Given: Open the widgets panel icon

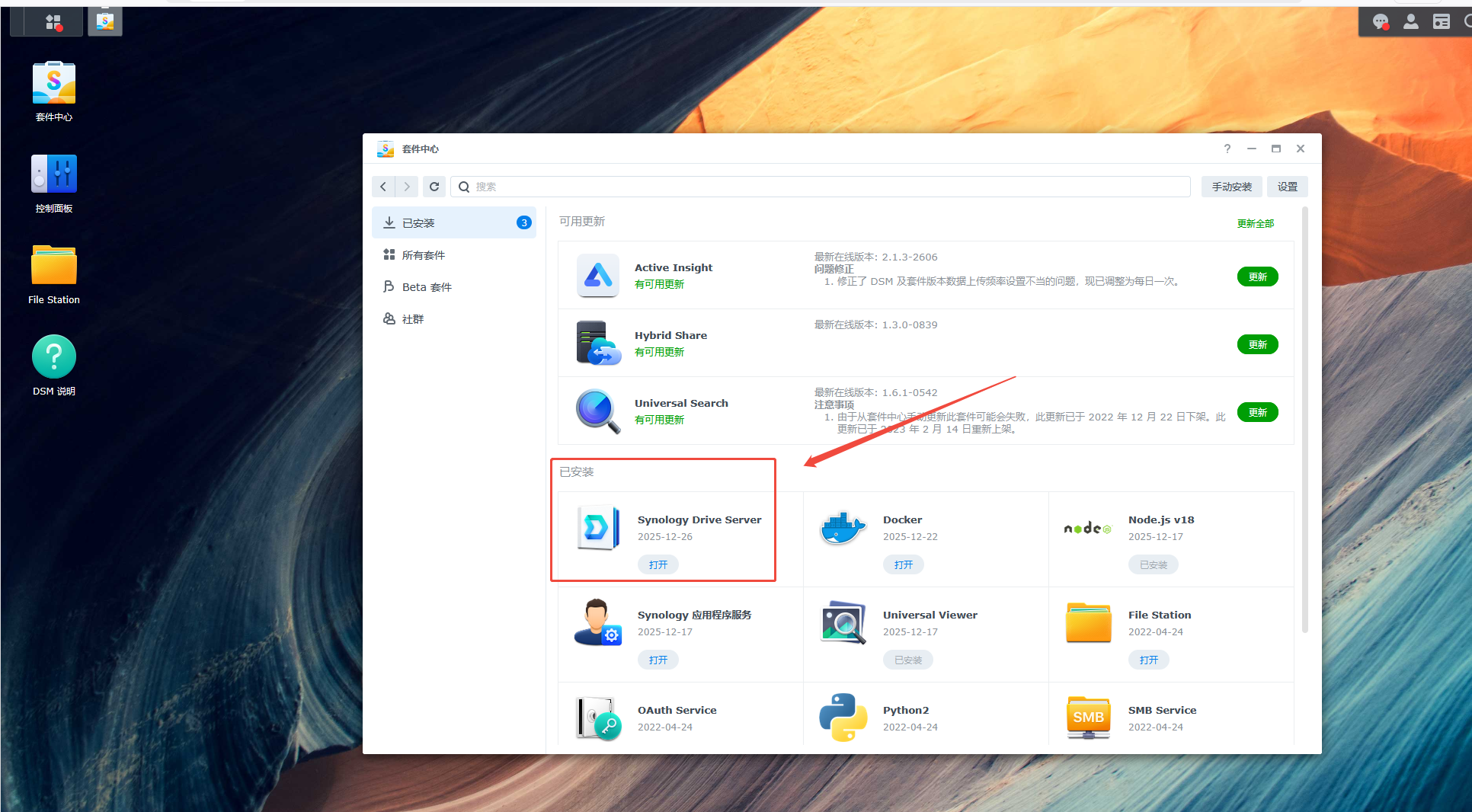Looking at the screenshot, I should tap(1441, 22).
